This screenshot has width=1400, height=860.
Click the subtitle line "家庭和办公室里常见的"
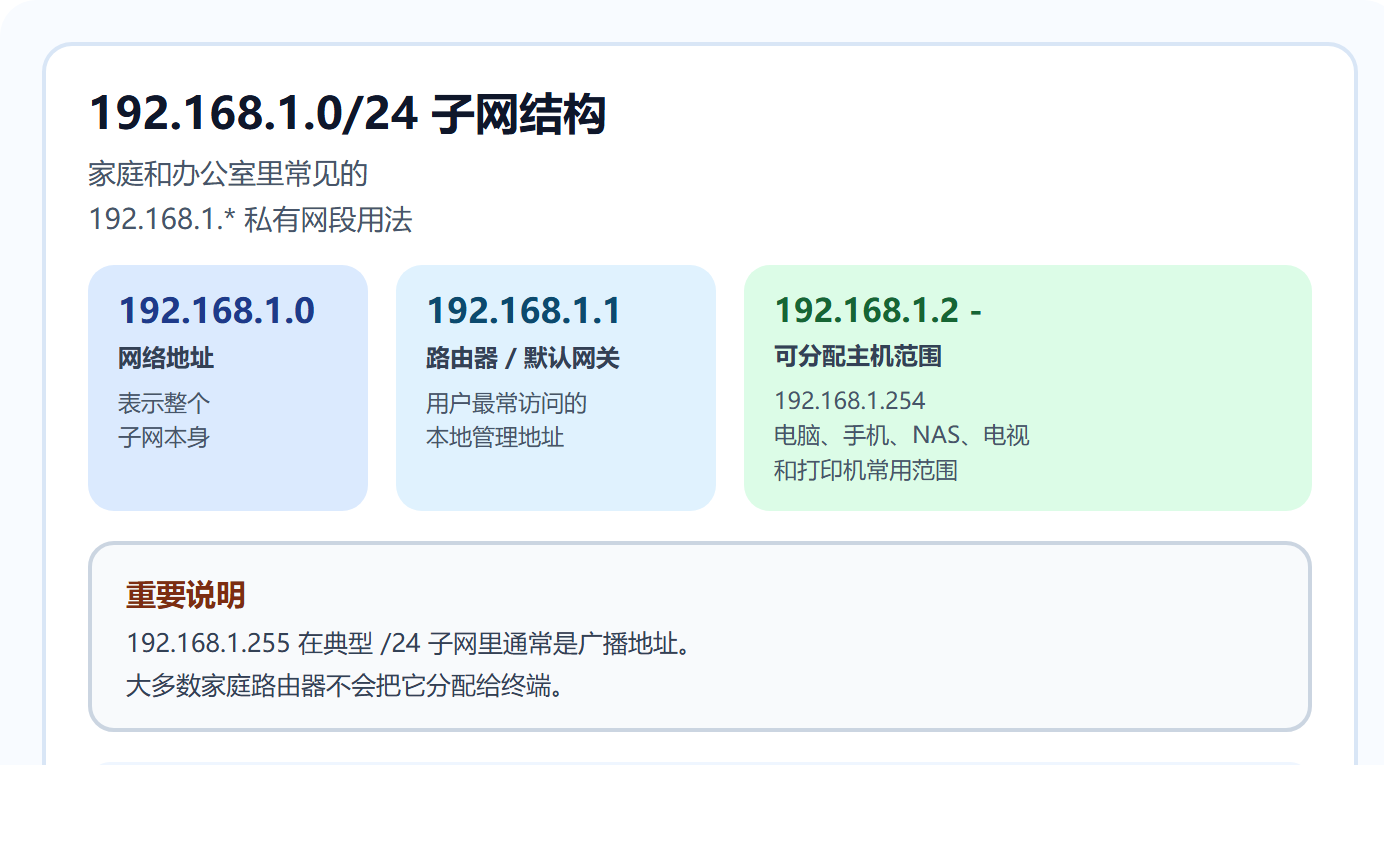[228, 174]
